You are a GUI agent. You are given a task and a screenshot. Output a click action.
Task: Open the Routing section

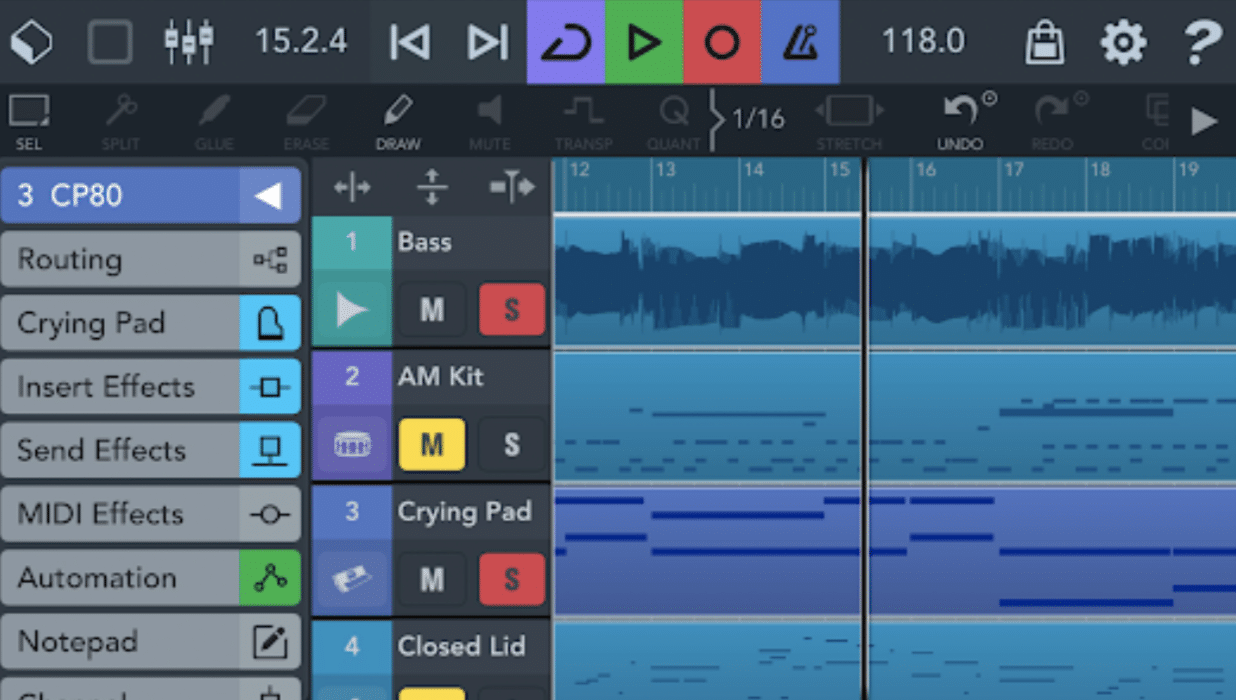tap(150, 259)
